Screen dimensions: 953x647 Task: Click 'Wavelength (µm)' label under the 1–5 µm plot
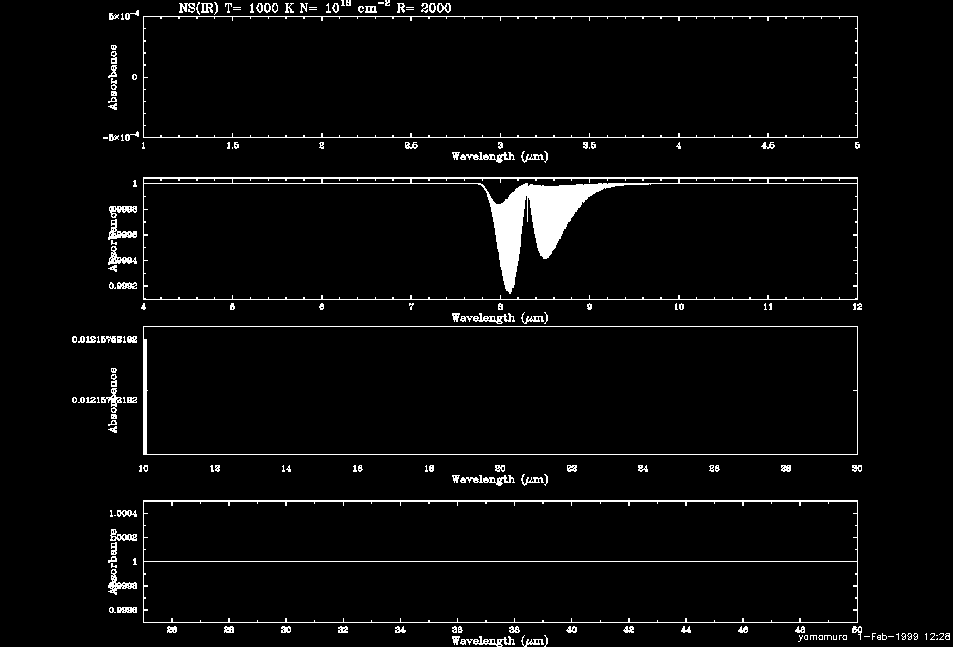[500, 156]
